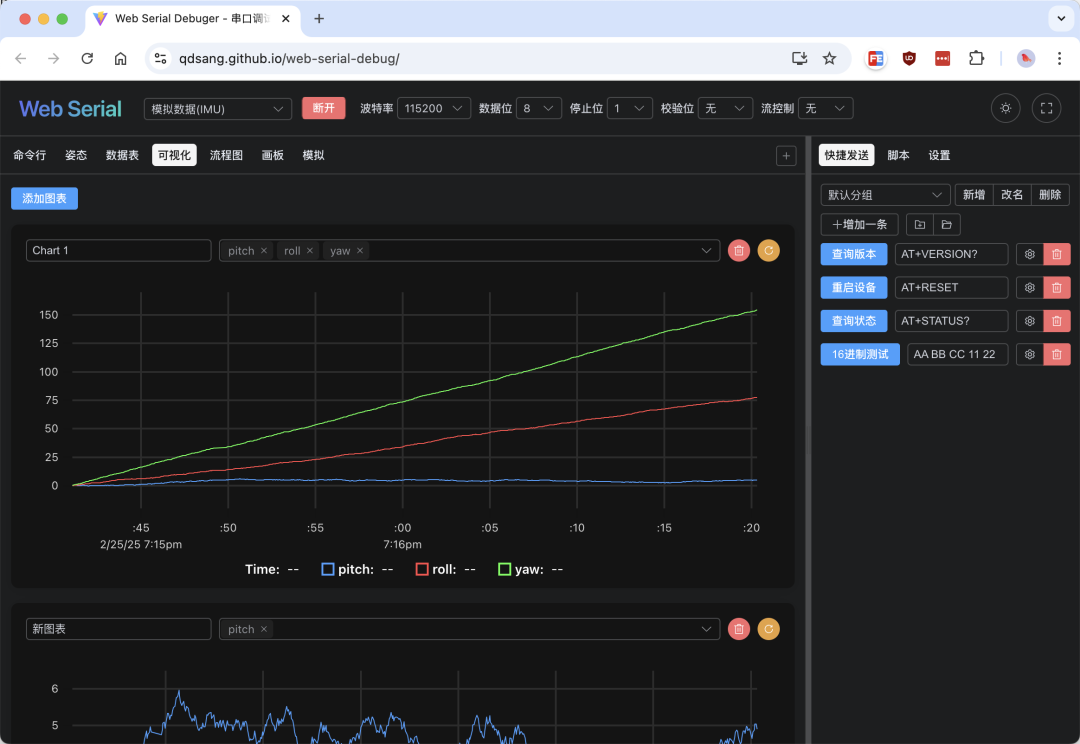Click the green yaw color swatch

click(x=504, y=569)
